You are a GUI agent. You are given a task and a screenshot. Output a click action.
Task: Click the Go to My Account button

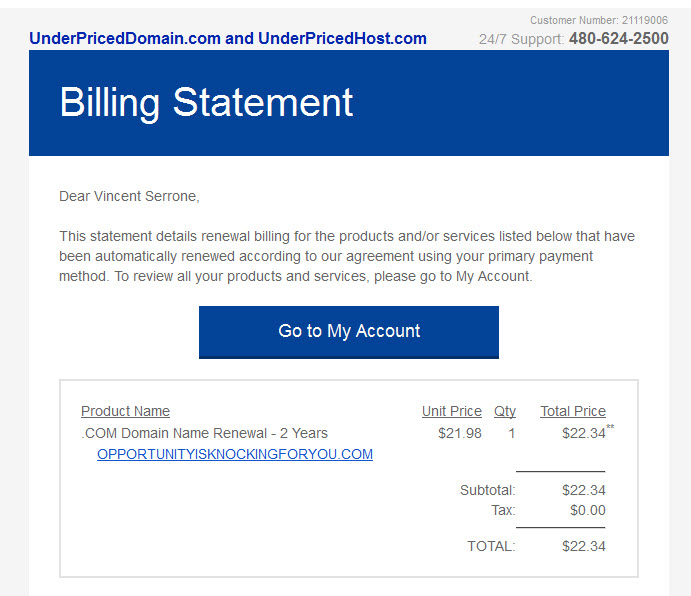349,332
